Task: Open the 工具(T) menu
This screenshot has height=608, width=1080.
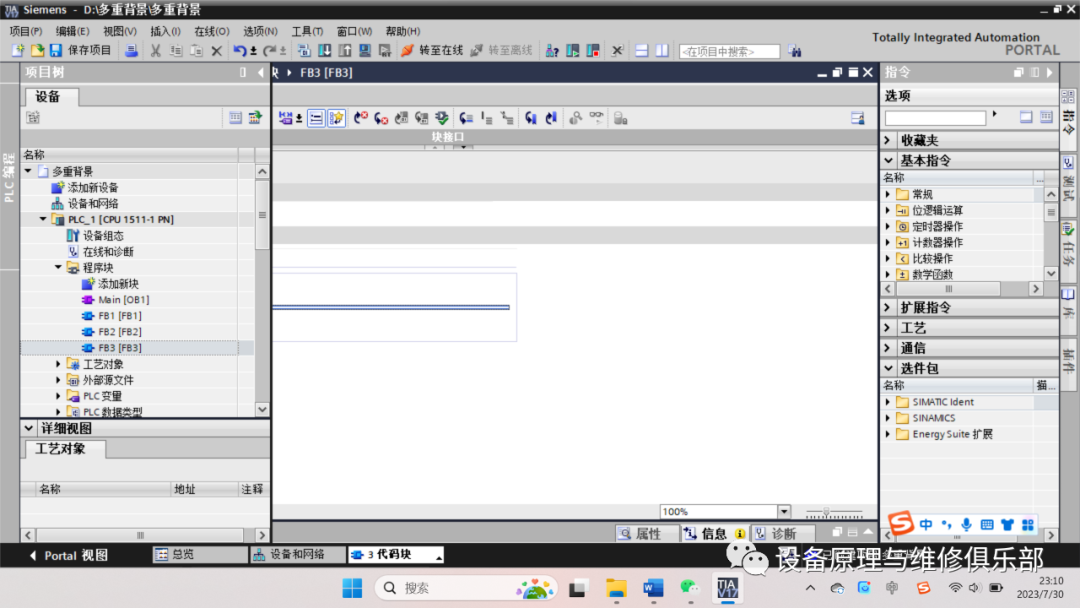Action: (307, 31)
